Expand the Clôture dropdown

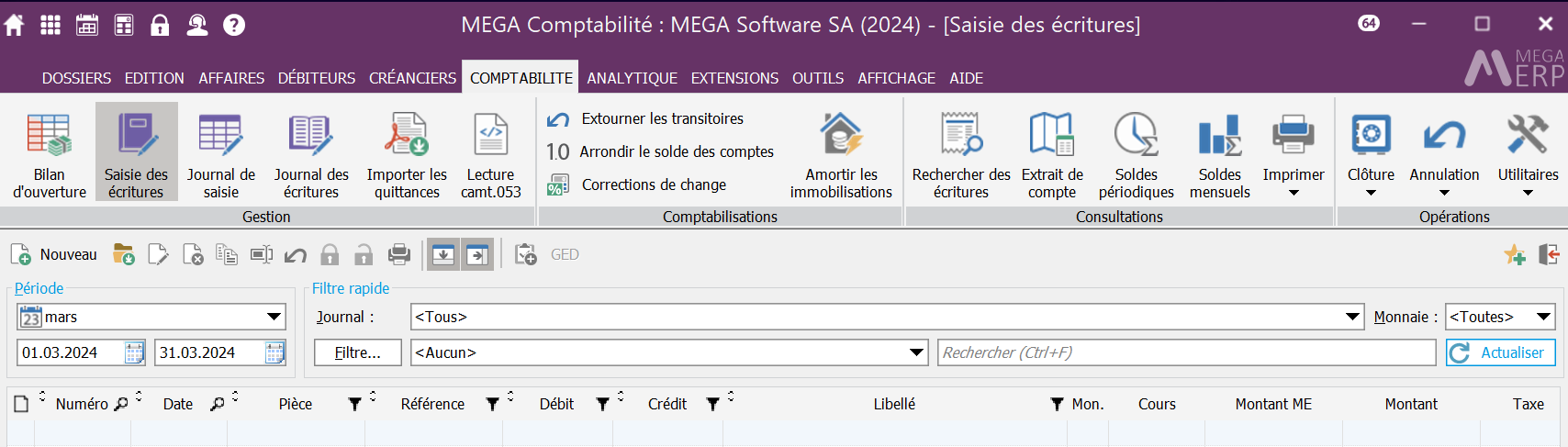tap(1371, 193)
